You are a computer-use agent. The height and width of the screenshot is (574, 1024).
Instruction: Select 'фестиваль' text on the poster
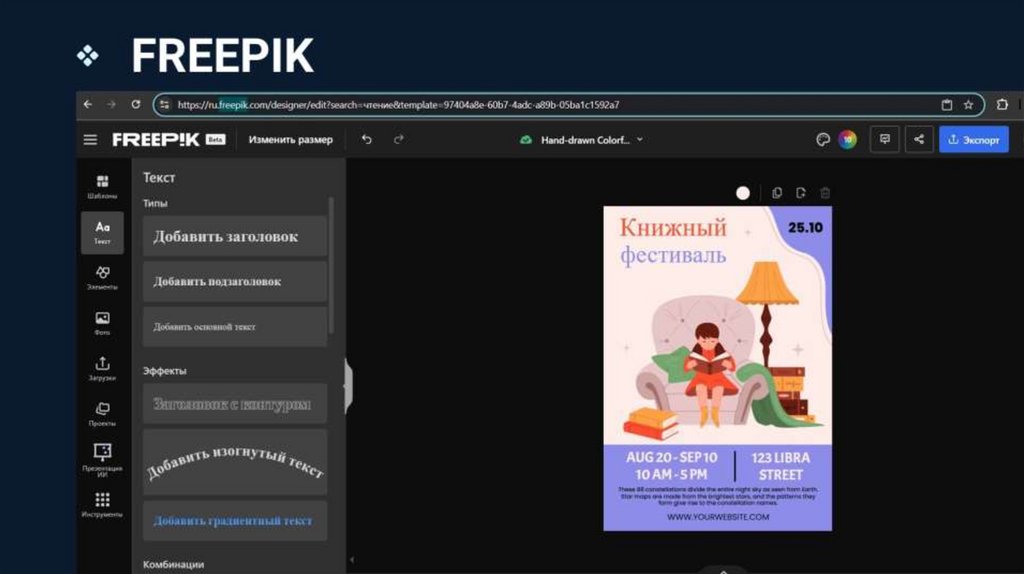(x=673, y=255)
